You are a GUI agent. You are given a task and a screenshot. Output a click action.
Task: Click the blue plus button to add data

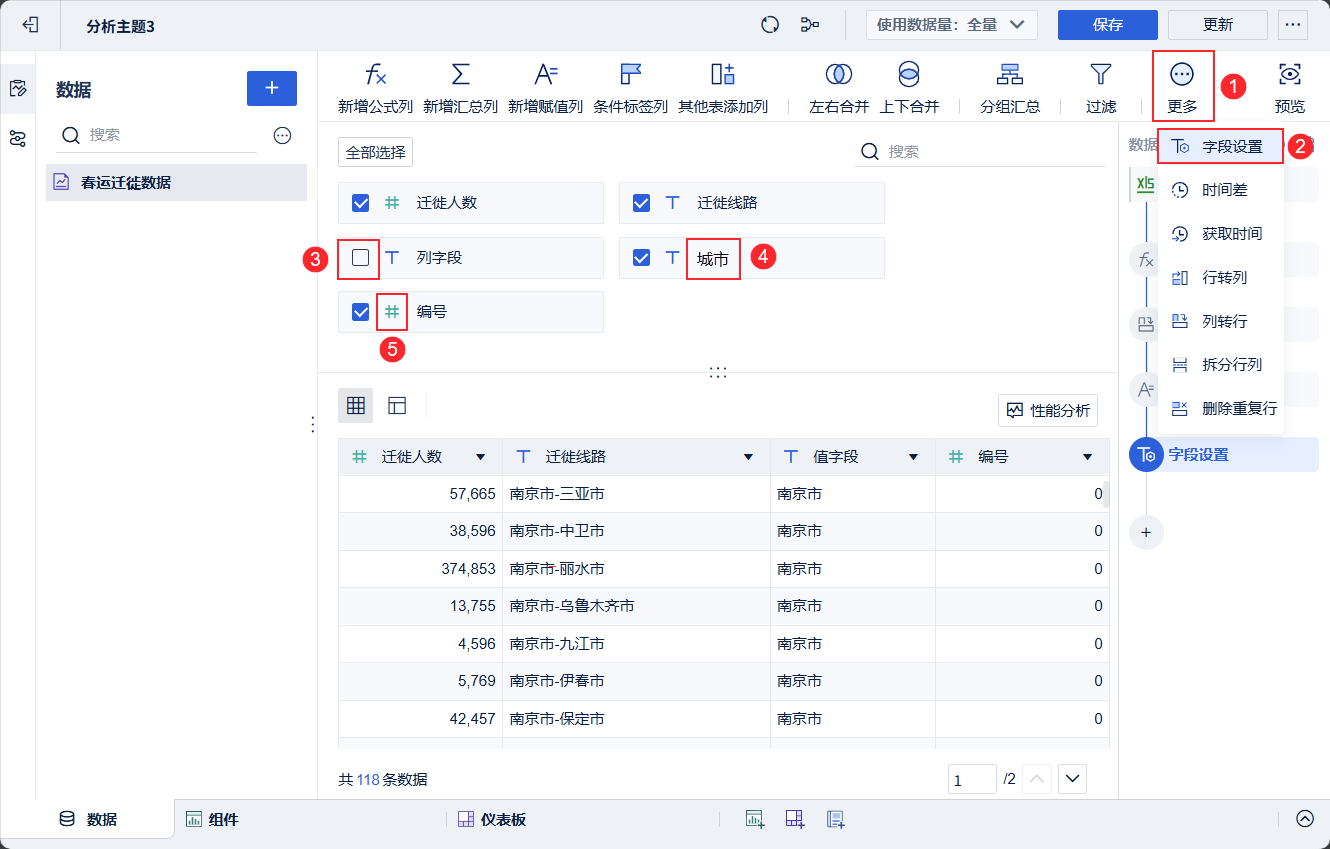[x=272, y=88]
